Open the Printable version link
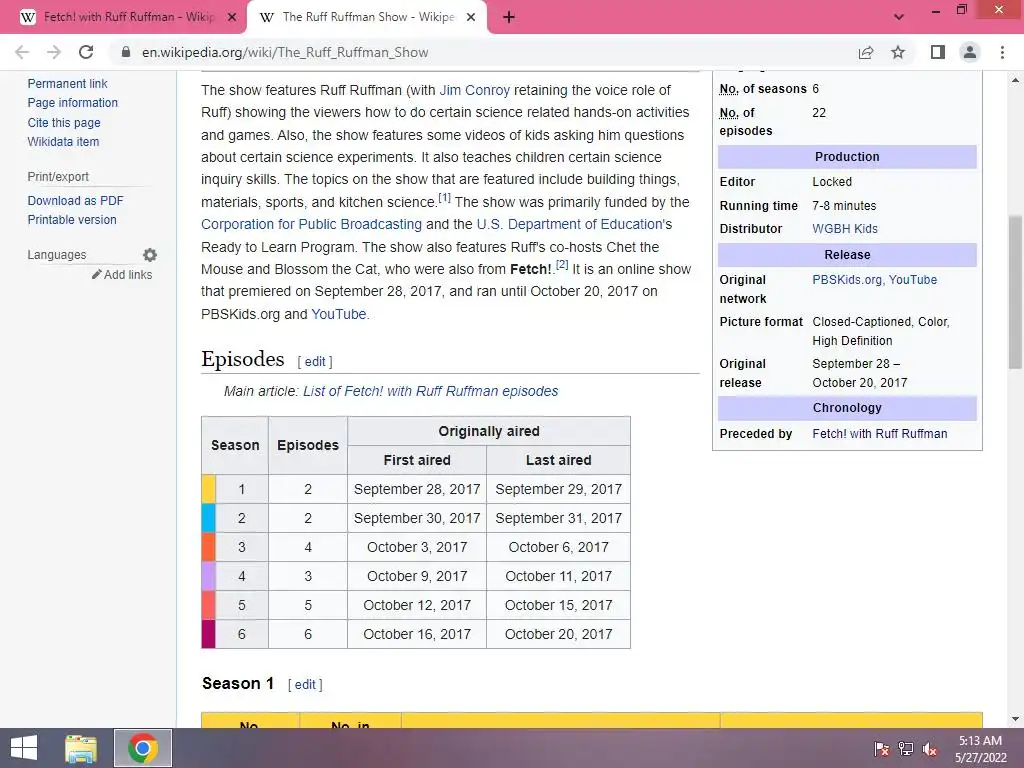Screen dimensions: 1024x768 click(x=72, y=219)
